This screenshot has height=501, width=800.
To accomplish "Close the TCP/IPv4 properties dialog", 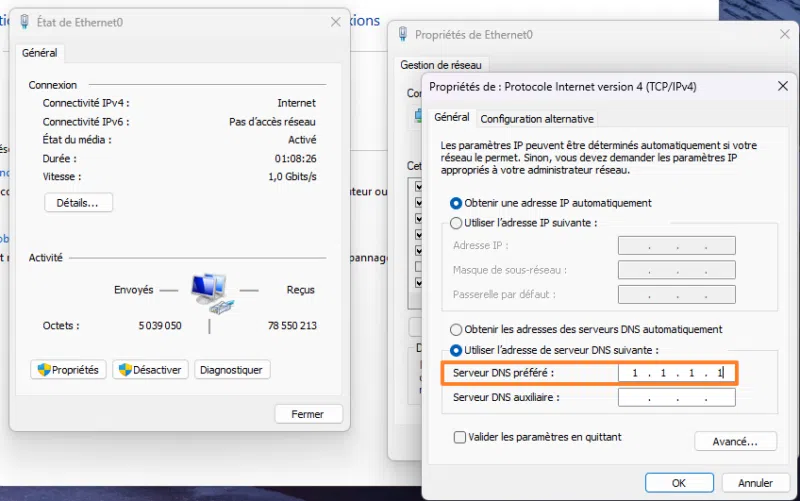I will point(783,86).
